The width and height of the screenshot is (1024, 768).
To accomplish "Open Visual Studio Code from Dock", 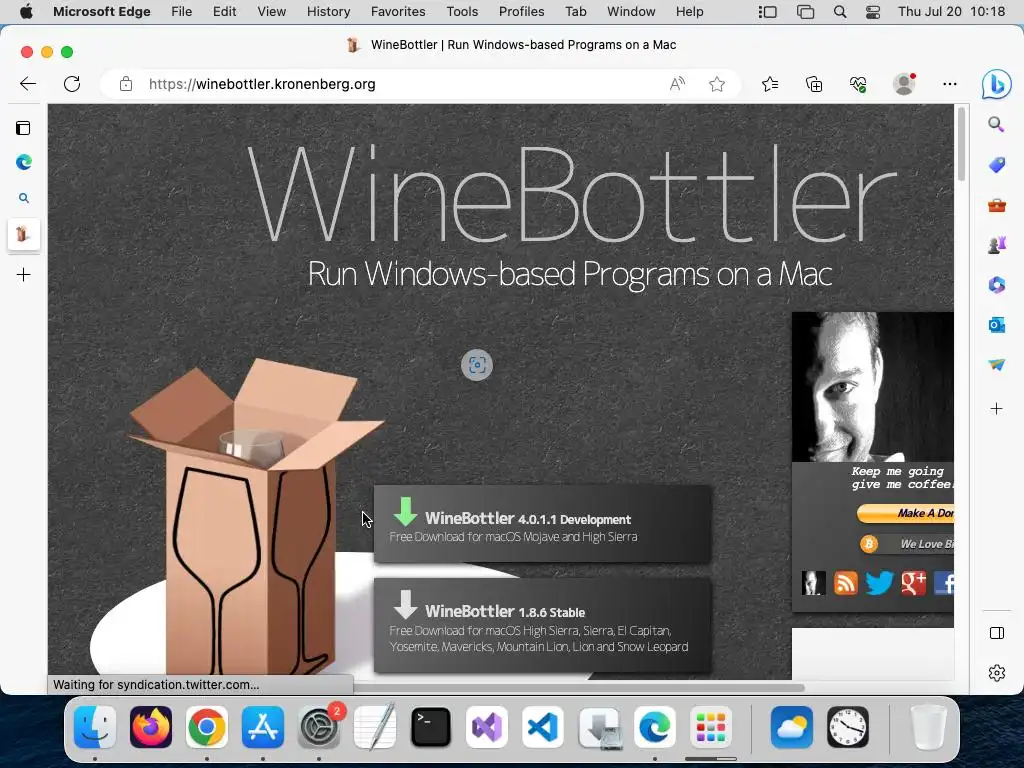I will pyautogui.click(x=543, y=727).
